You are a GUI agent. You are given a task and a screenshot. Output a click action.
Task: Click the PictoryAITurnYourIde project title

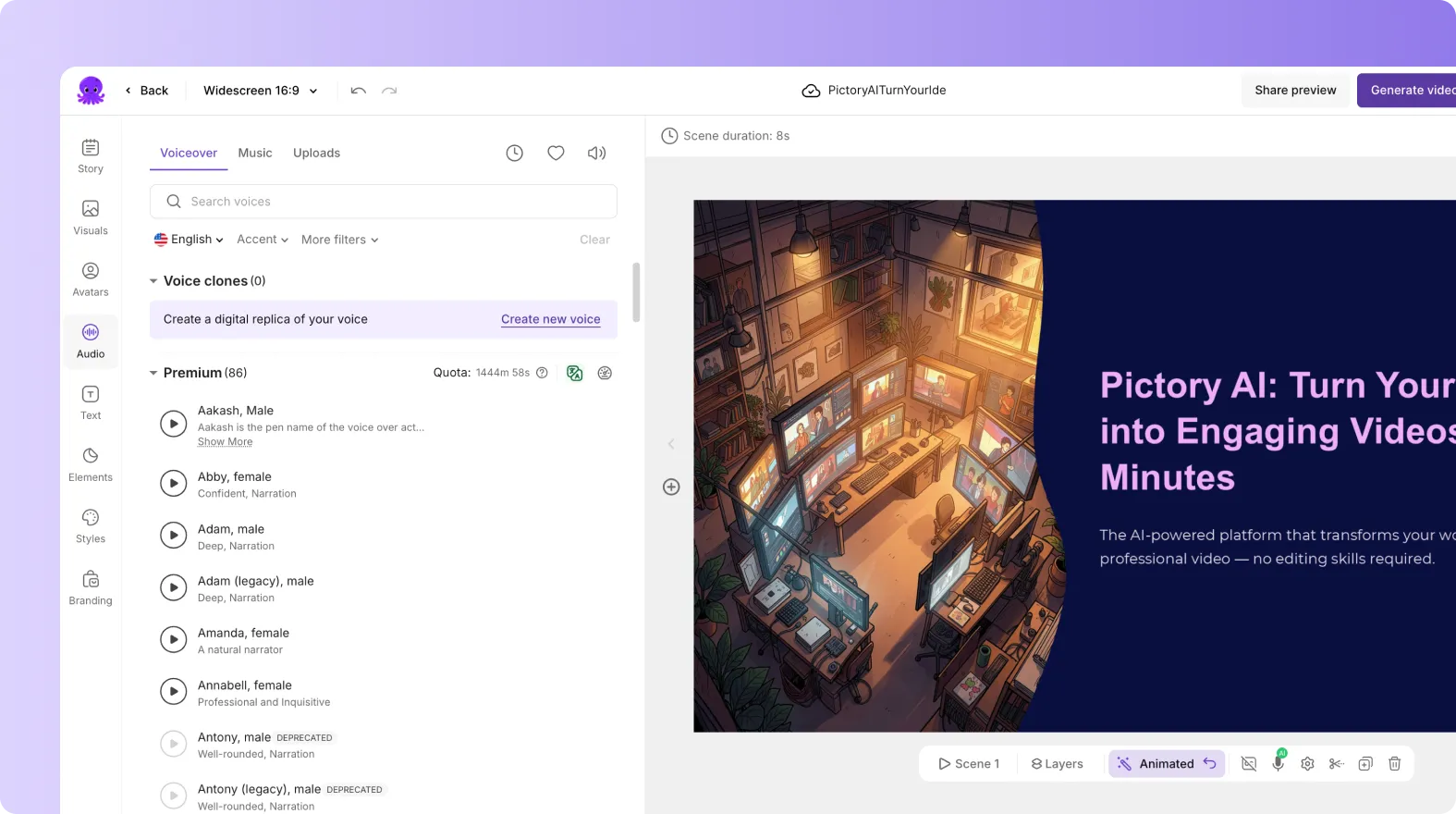point(887,91)
